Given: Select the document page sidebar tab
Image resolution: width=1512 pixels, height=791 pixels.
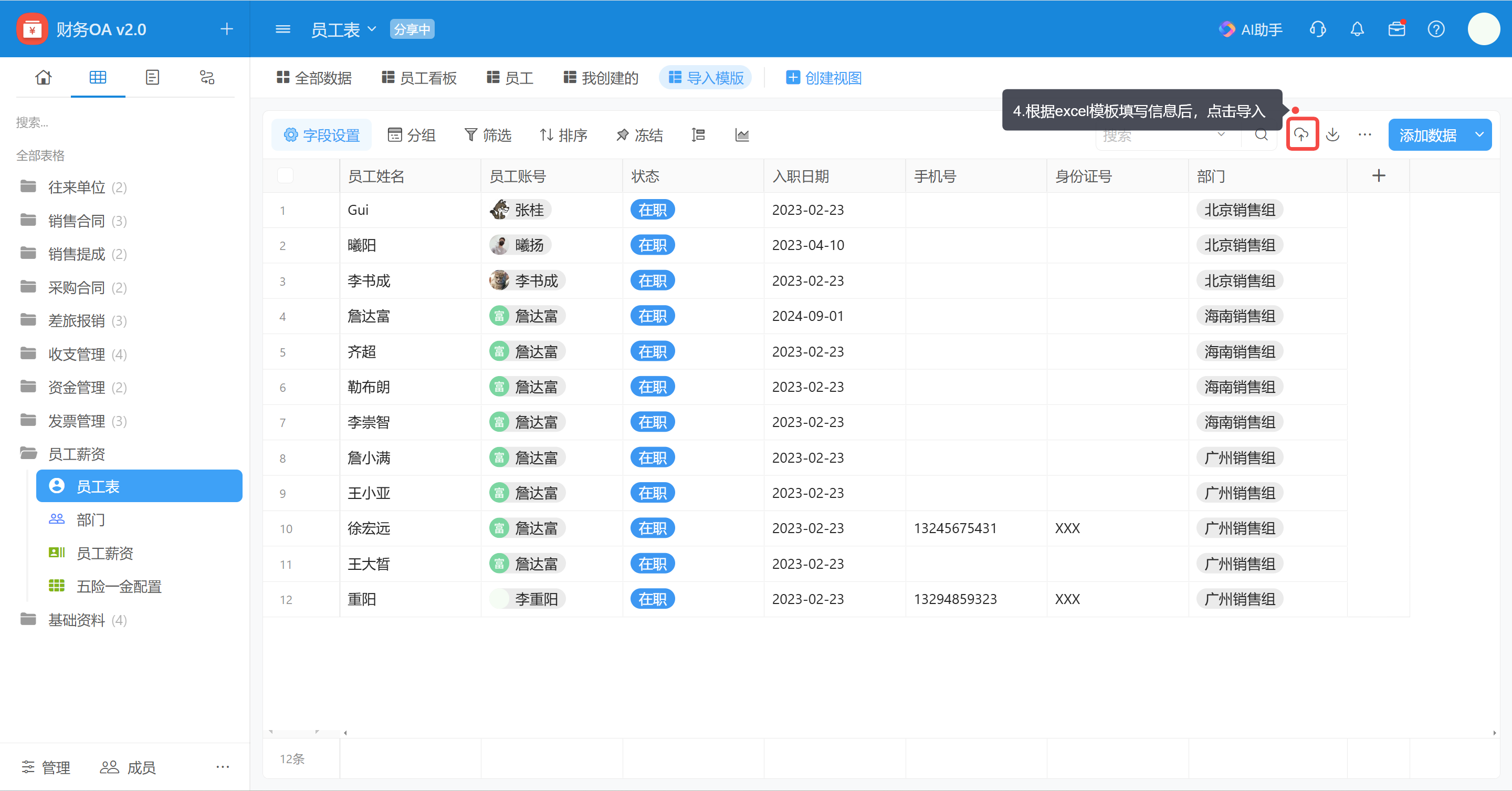Looking at the screenshot, I should [152, 77].
